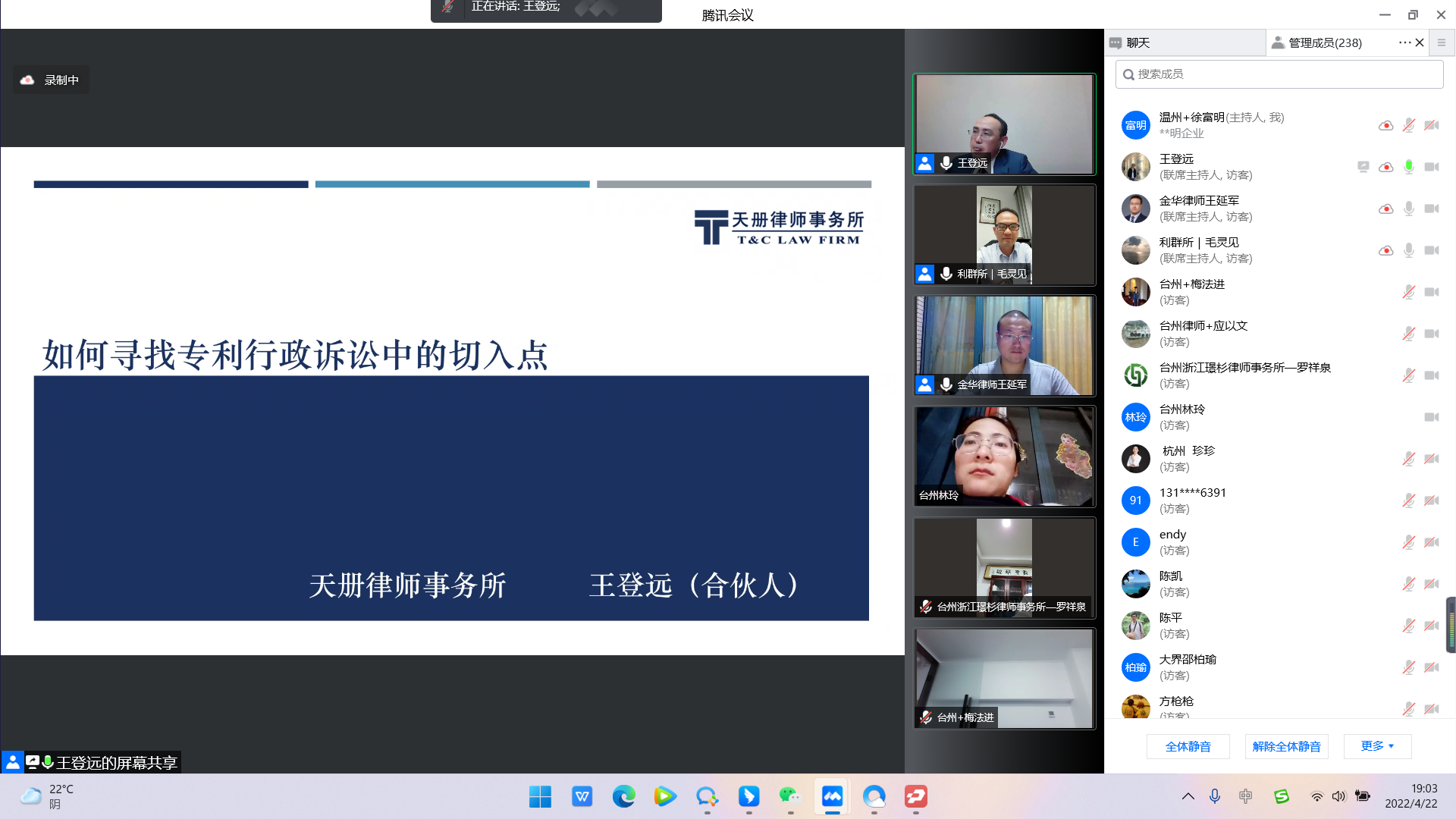Toggle camera for 利群所｜毛灵见
The height and width of the screenshot is (819, 1456).
1431,250
